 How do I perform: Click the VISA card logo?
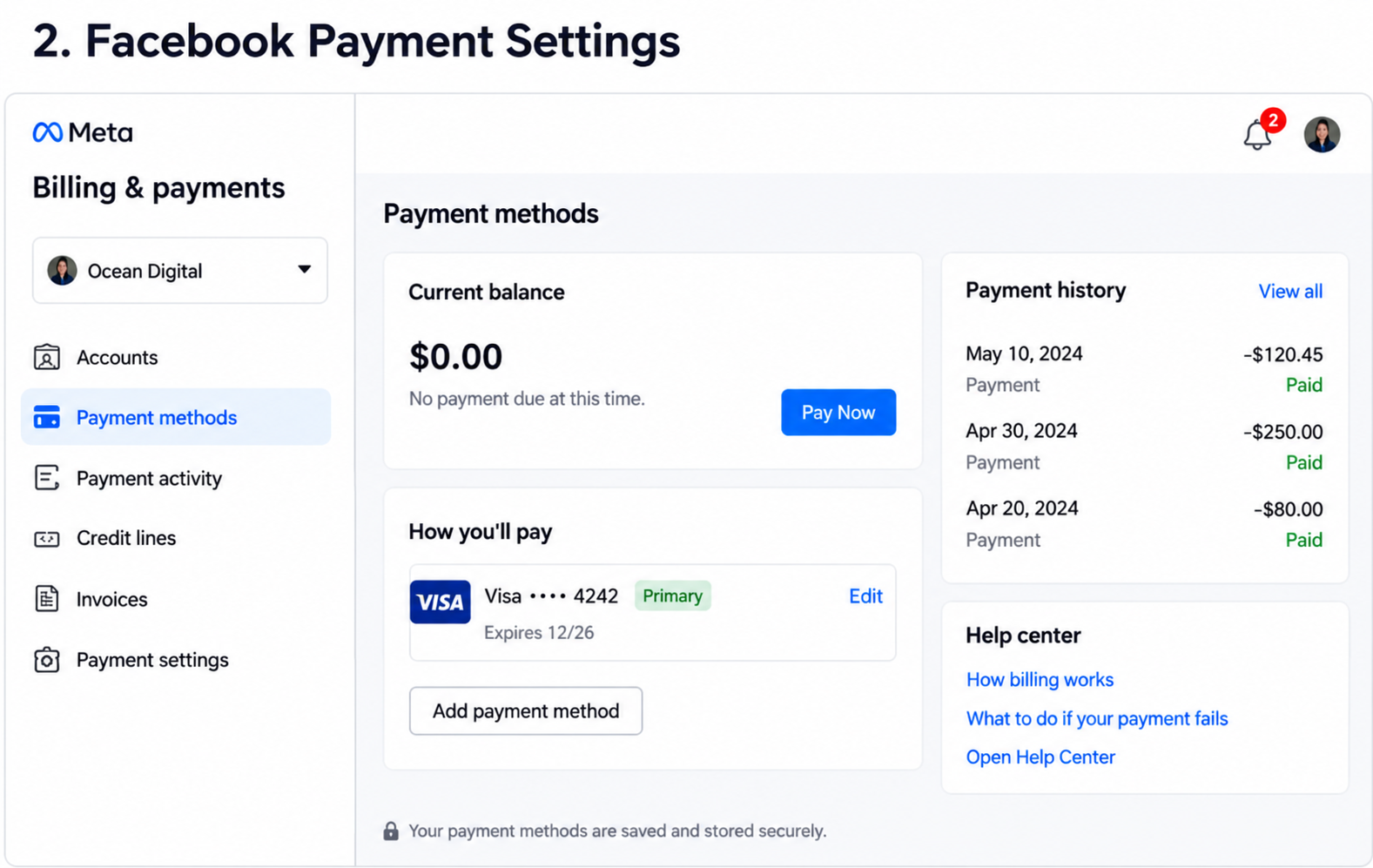[440, 602]
